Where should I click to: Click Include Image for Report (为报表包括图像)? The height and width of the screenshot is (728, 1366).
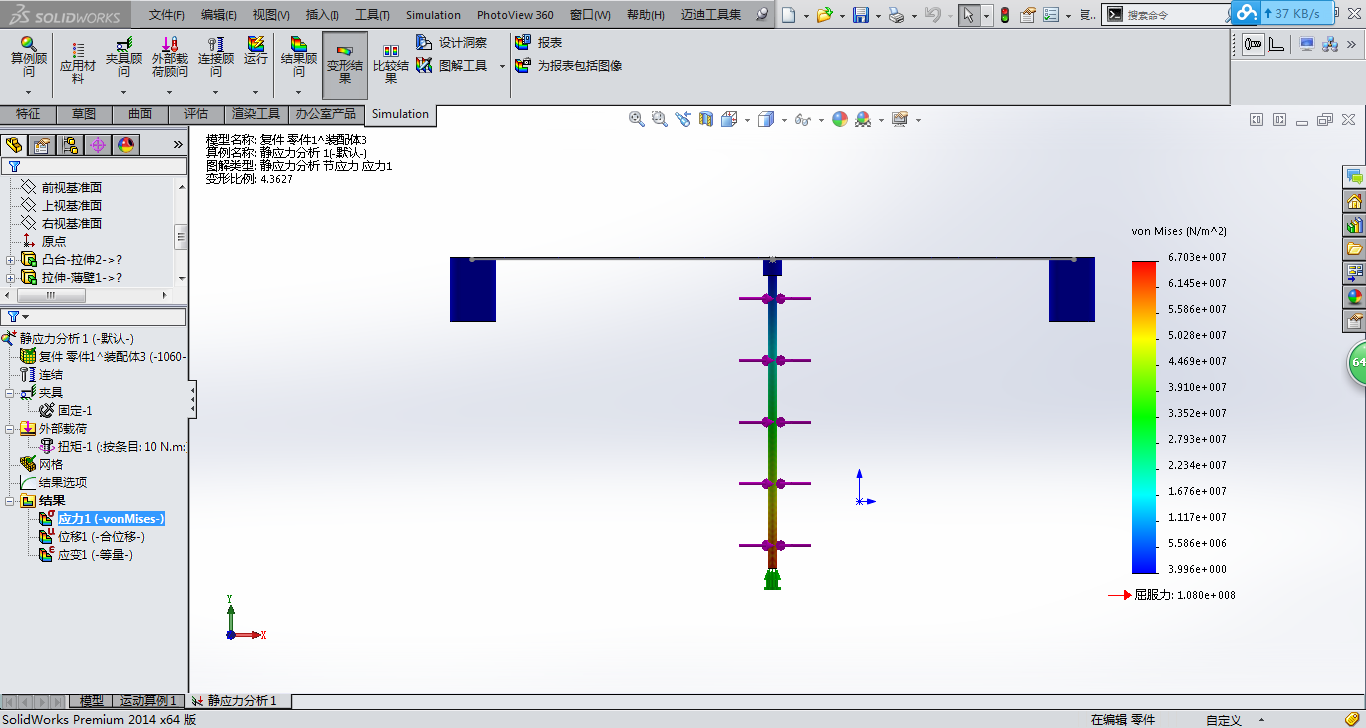(568, 65)
